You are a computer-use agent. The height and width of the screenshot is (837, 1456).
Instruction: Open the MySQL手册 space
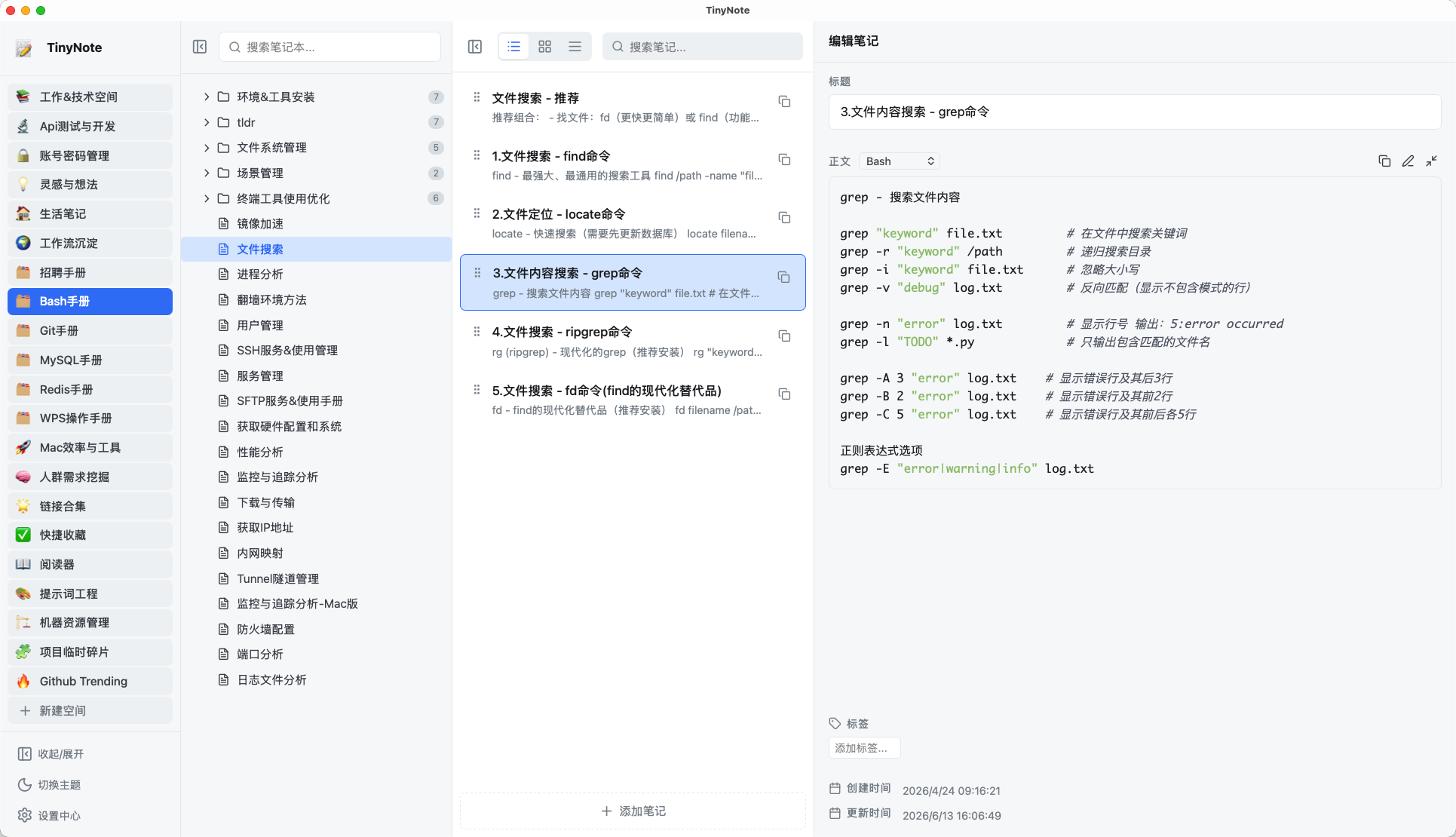90,360
